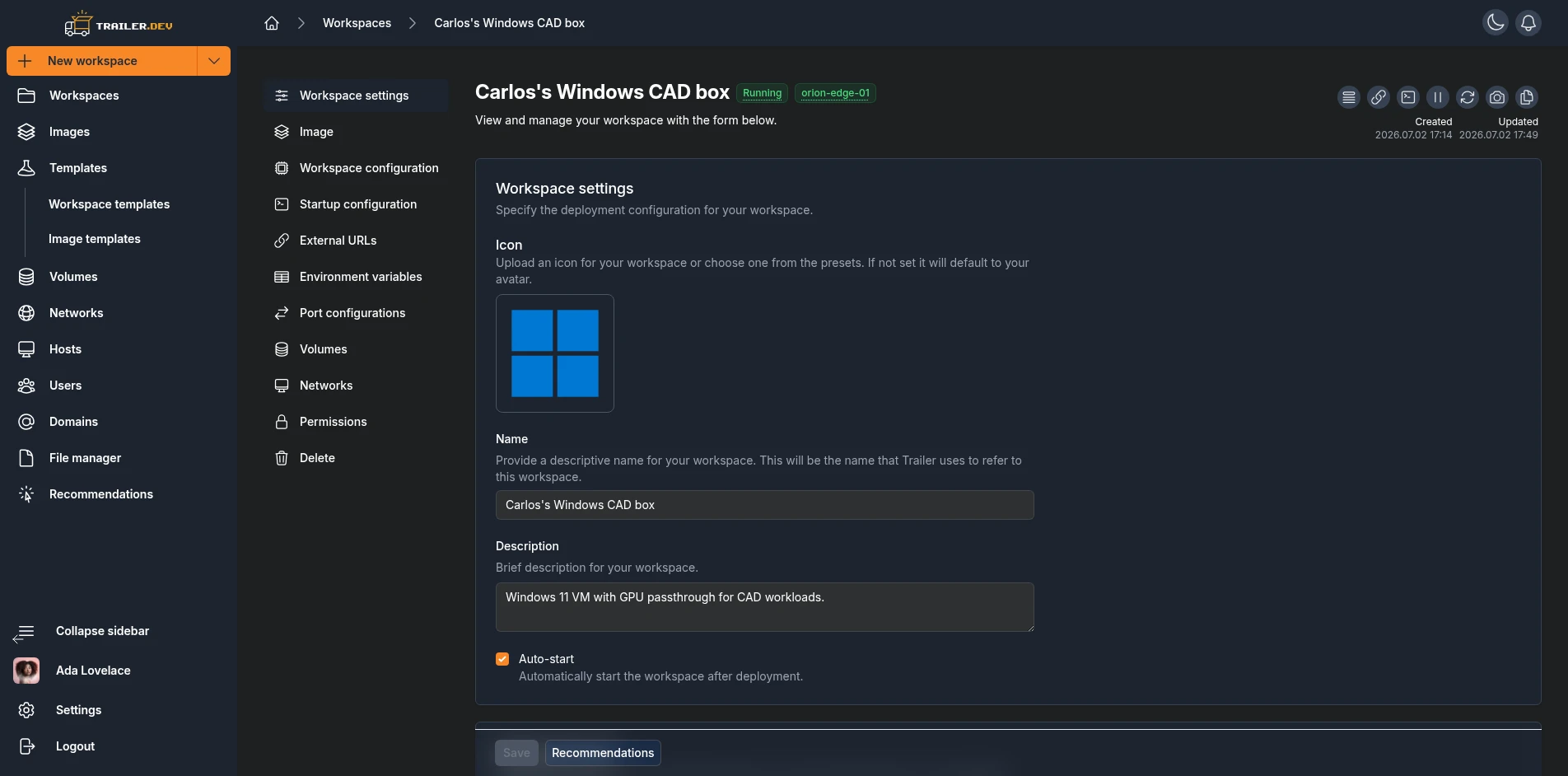Open Domains in the left sidebar
This screenshot has width=1568, height=776.
(x=119, y=422)
